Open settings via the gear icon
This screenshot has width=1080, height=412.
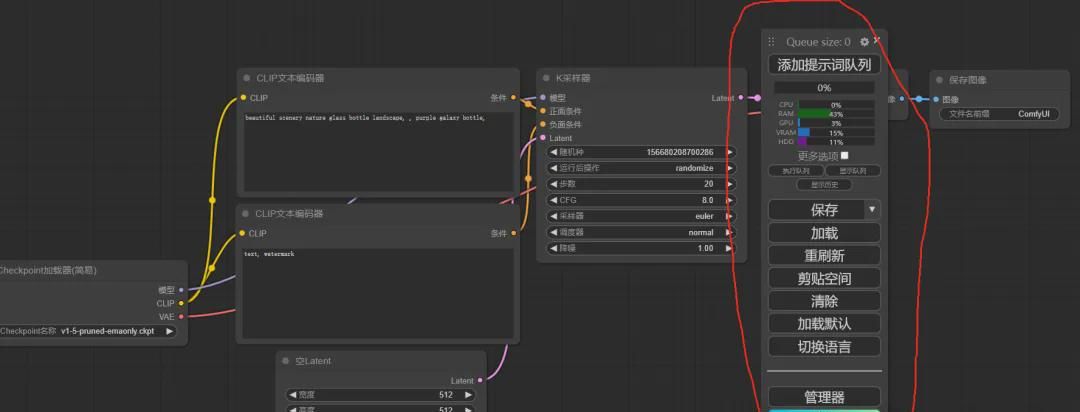point(864,42)
